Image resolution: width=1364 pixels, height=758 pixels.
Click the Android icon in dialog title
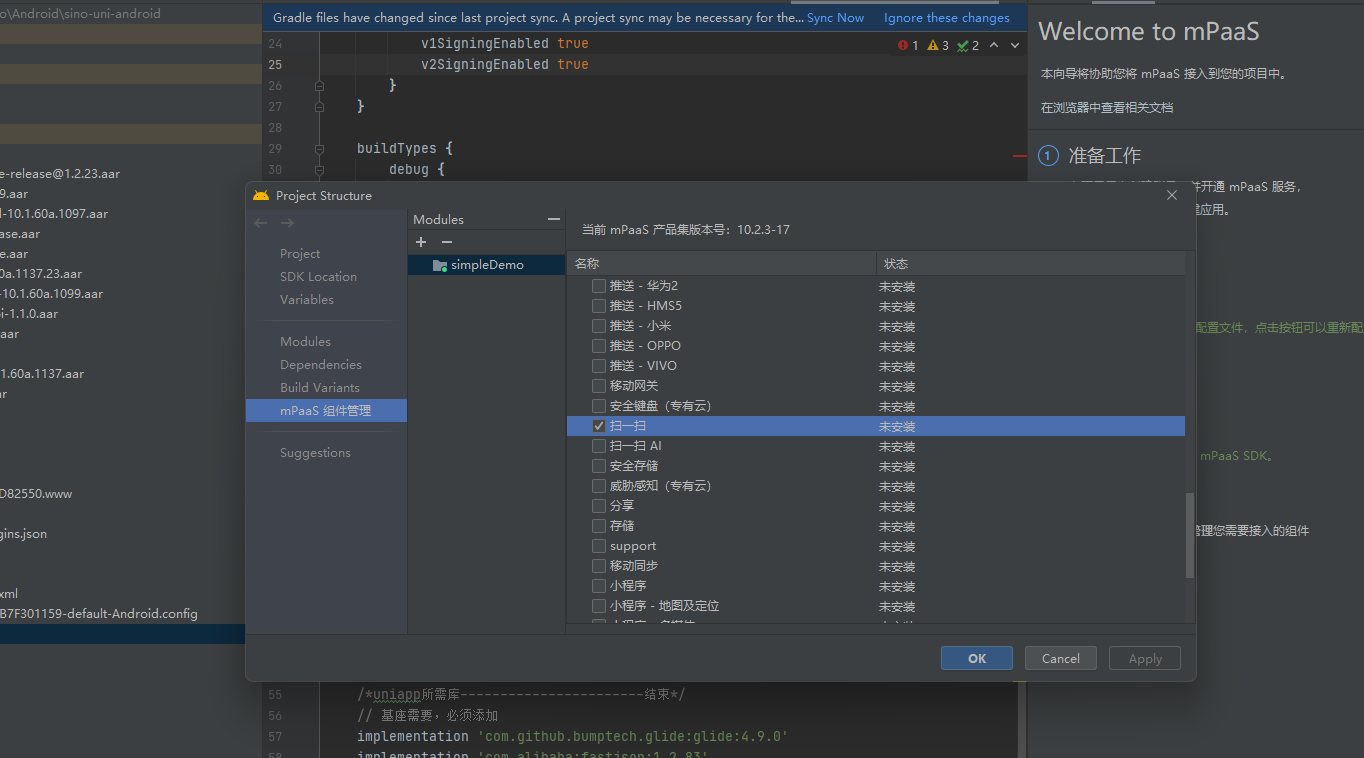pyautogui.click(x=261, y=195)
